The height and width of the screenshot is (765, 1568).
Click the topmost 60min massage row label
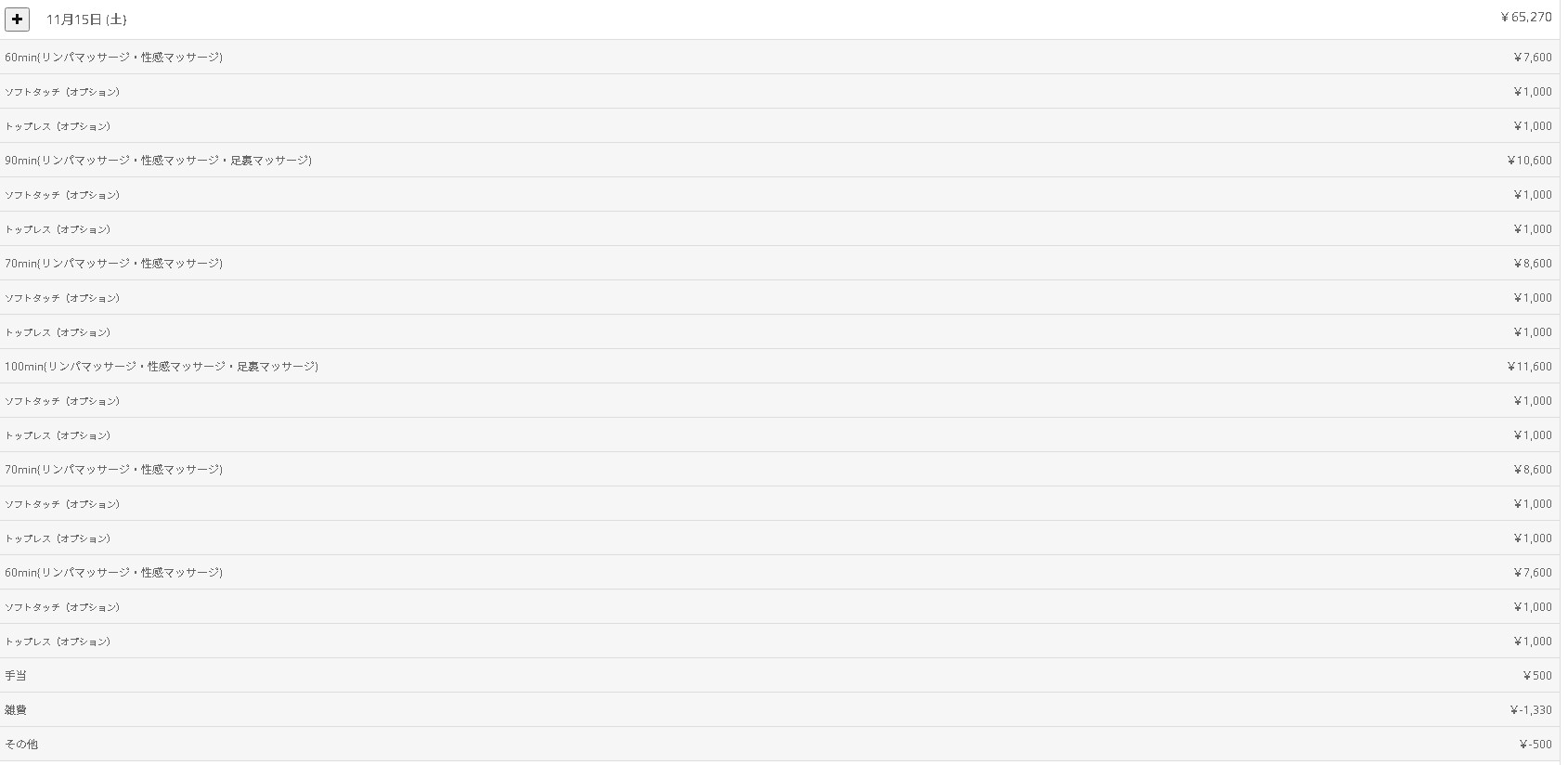113,58
